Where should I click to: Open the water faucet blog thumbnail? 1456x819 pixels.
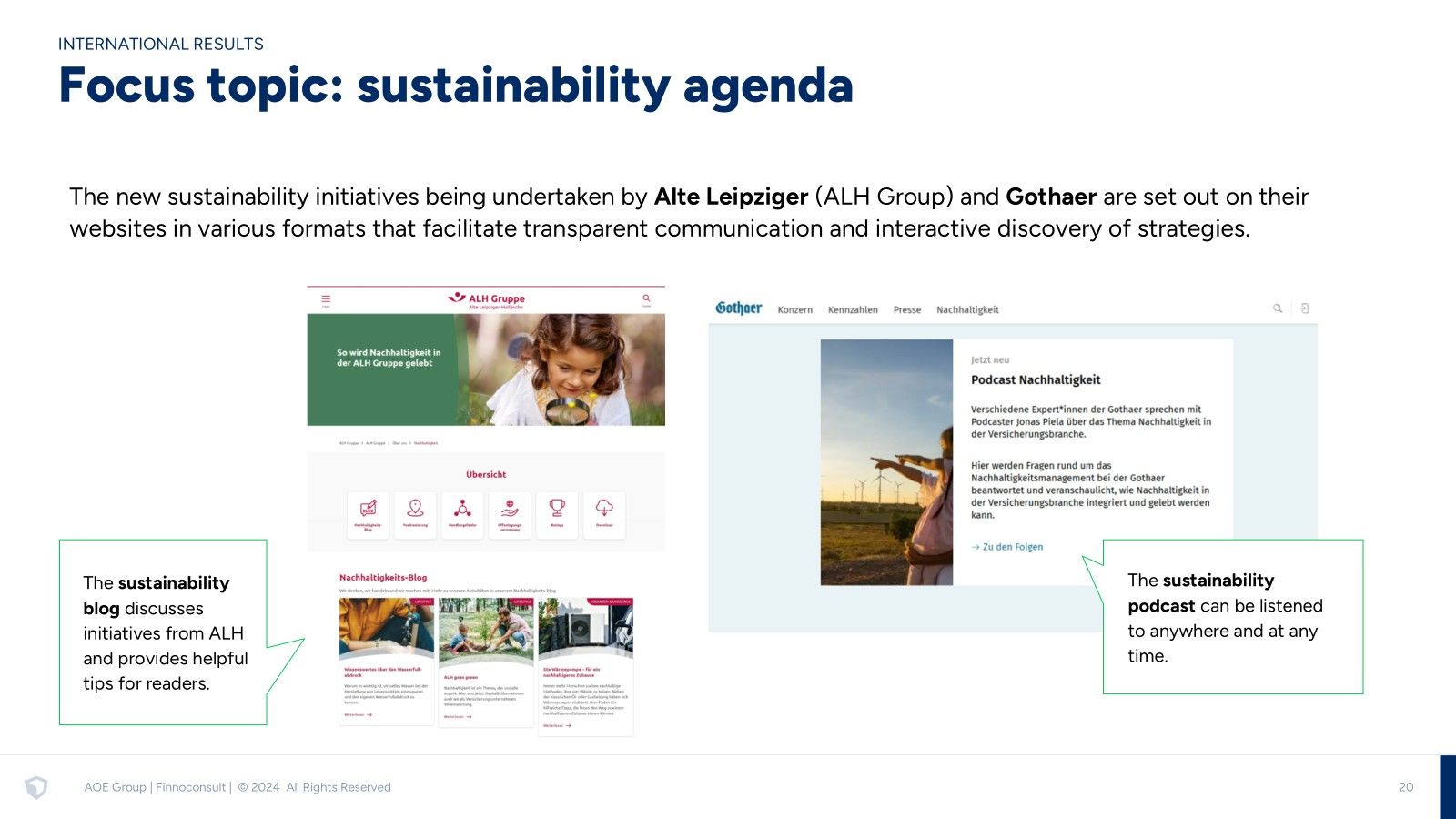[387, 628]
